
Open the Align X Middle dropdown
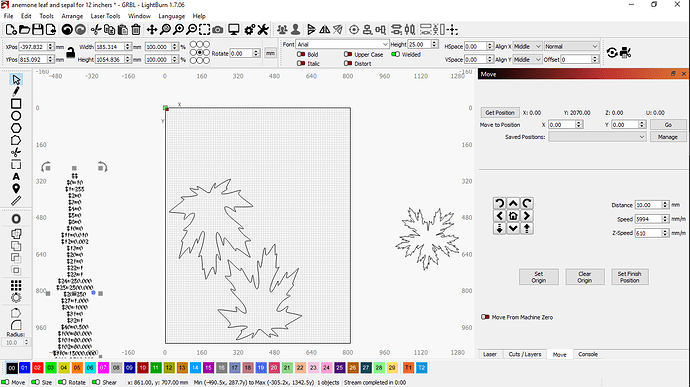click(527, 46)
